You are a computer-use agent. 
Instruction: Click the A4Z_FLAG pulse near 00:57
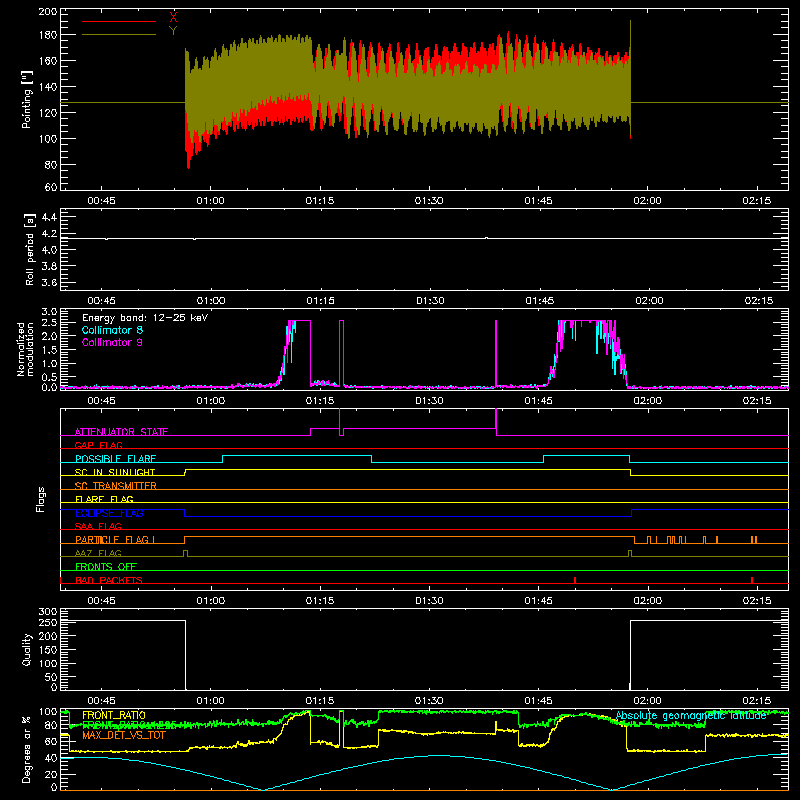click(185, 553)
